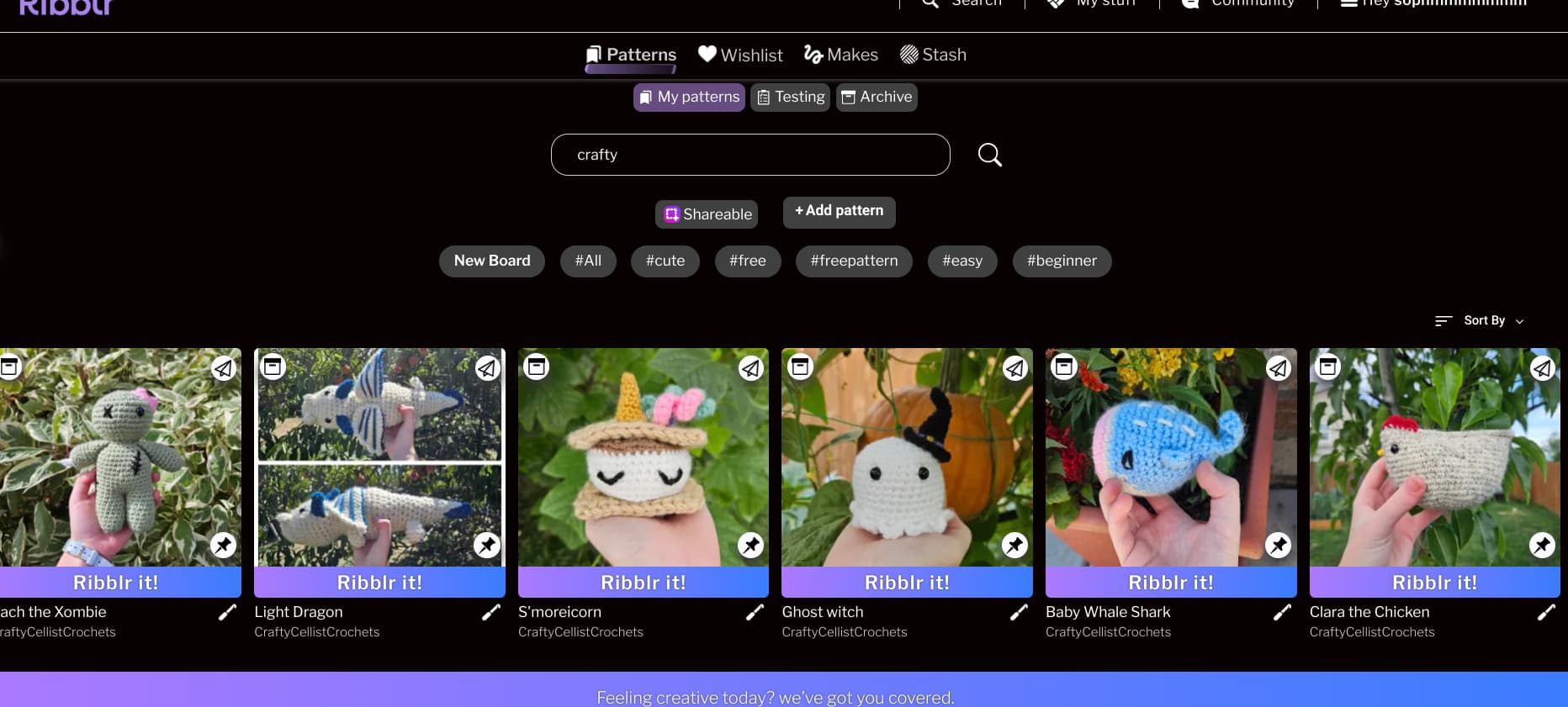
Task: Pin the Ghost witch pattern
Action: pos(1014,546)
